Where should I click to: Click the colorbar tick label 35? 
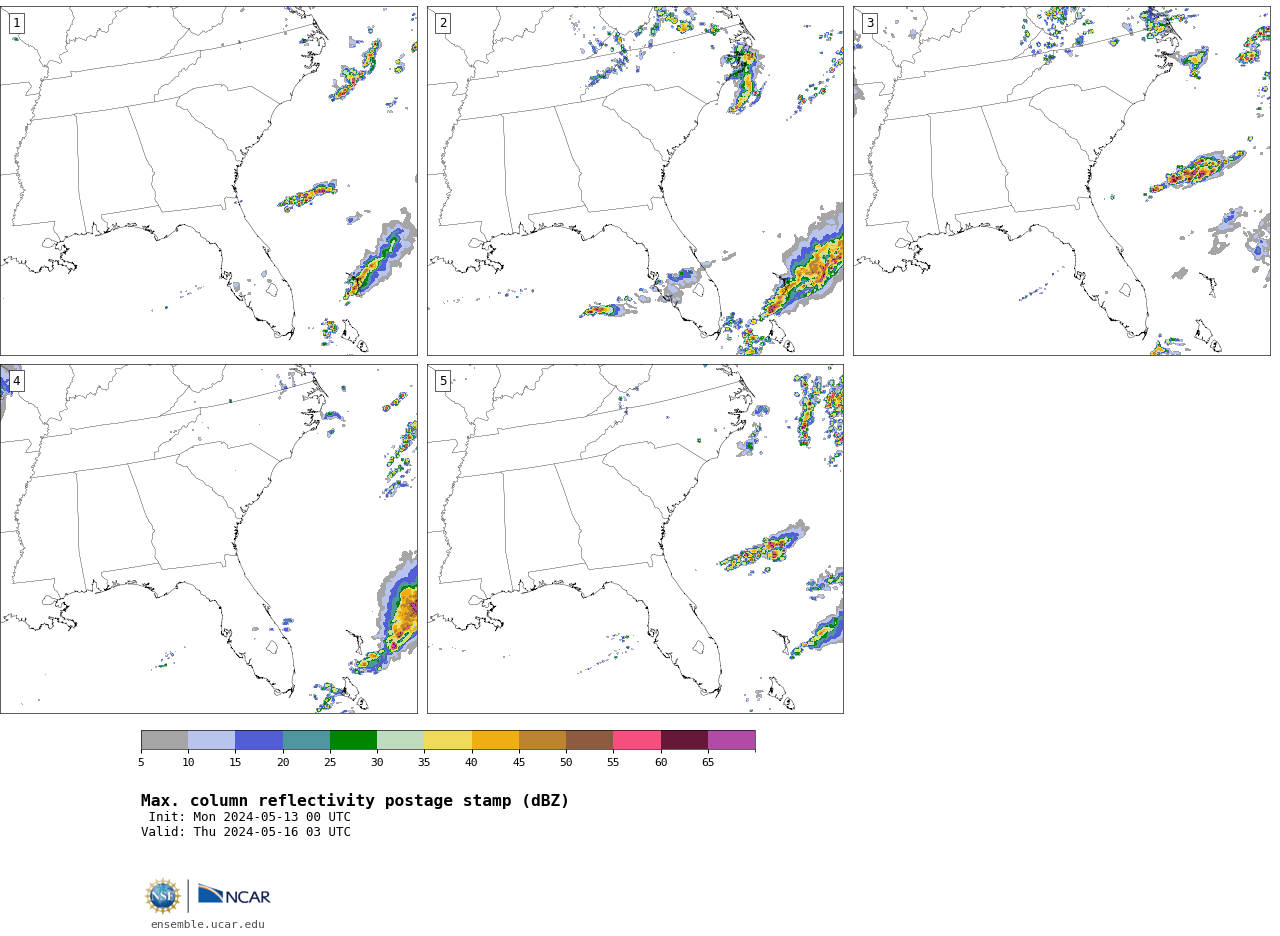pos(424,763)
